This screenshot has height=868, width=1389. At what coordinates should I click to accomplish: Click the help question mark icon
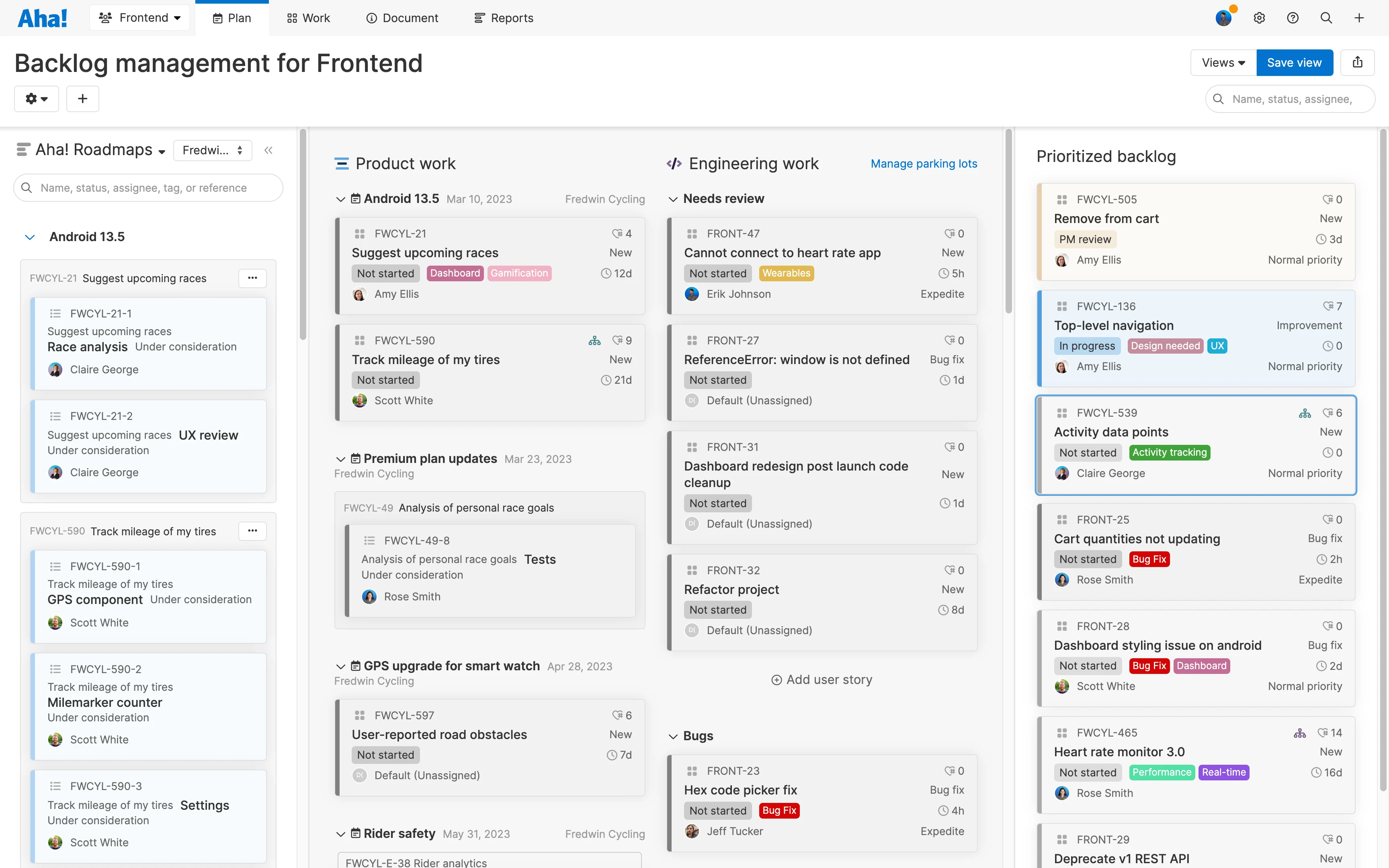click(1293, 18)
